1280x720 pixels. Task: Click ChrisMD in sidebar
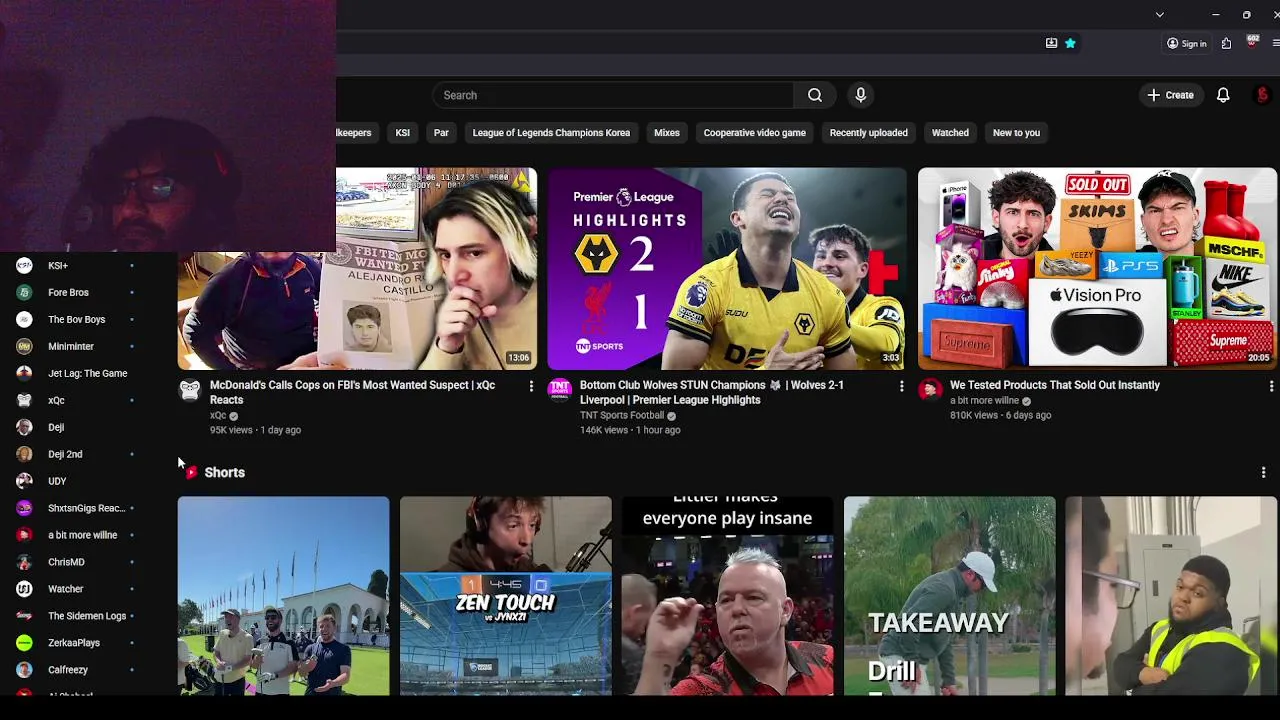pyautogui.click(x=66, y=562)
